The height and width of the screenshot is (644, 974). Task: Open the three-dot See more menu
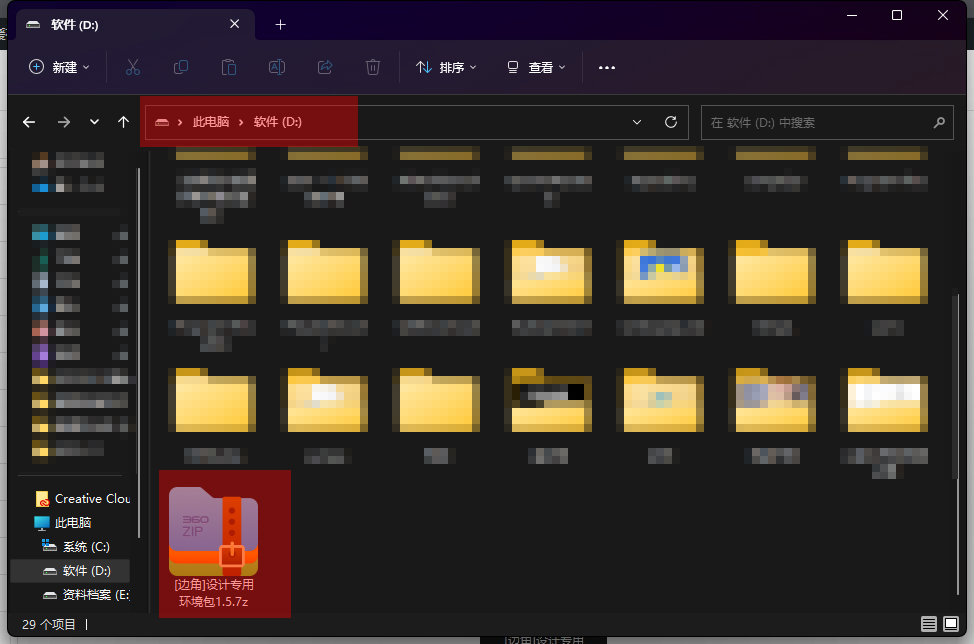tap(607, 67)
